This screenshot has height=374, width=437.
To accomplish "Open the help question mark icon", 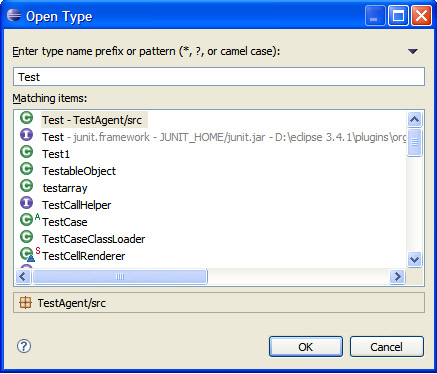I will (24, 346).
